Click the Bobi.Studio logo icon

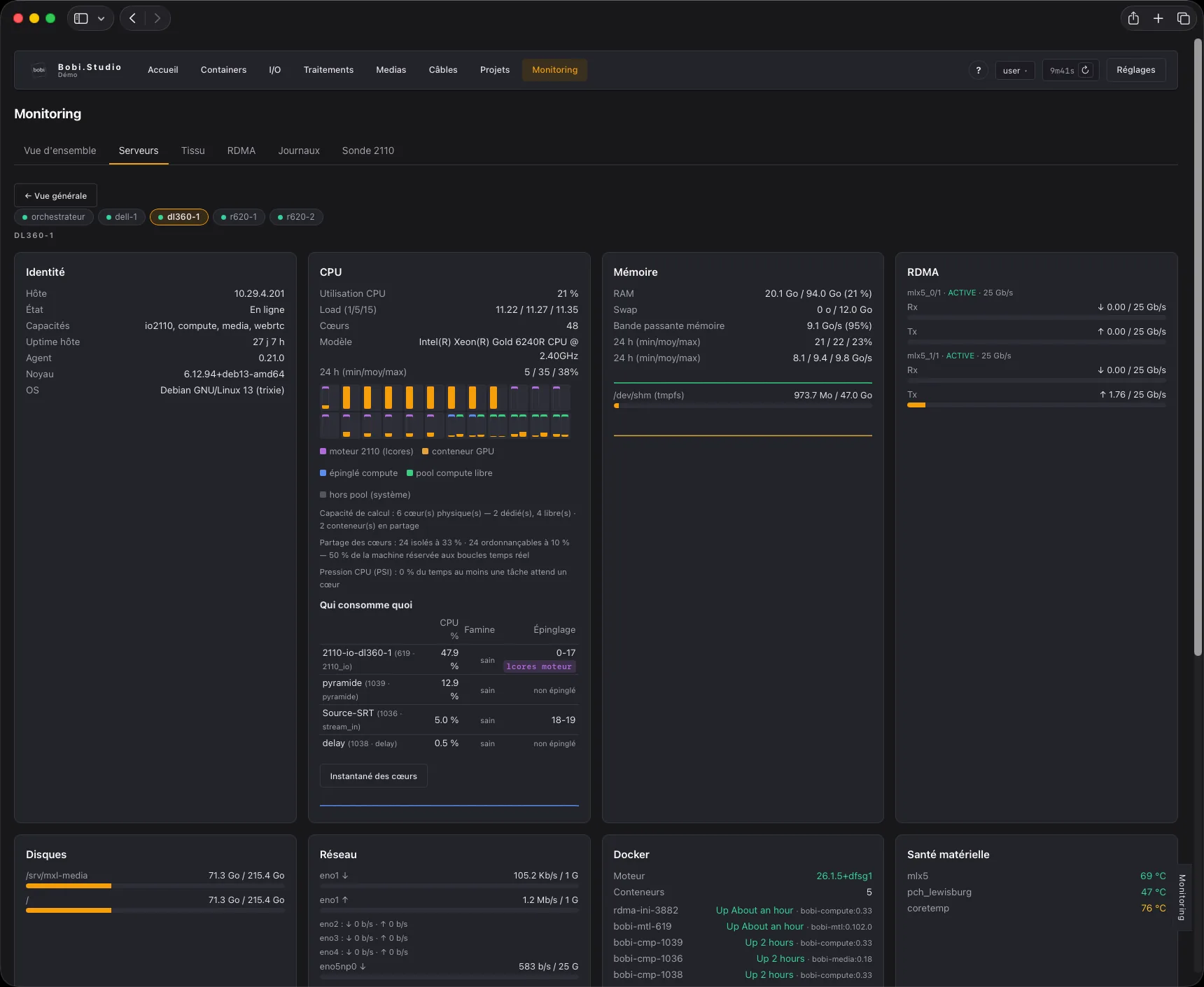click(x=39, y=70)
